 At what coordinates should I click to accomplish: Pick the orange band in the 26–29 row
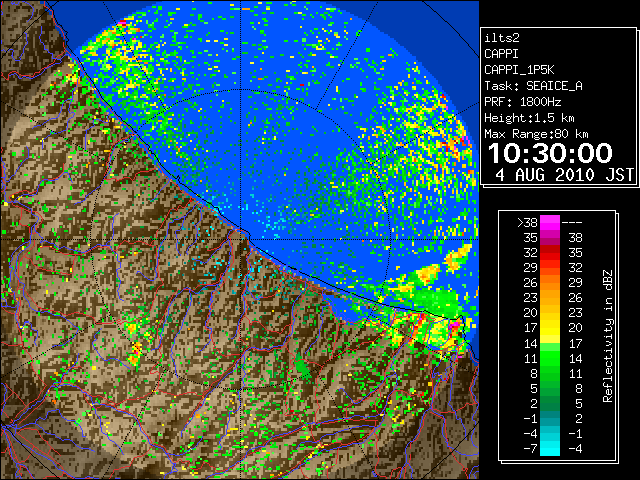pos(550,282)
